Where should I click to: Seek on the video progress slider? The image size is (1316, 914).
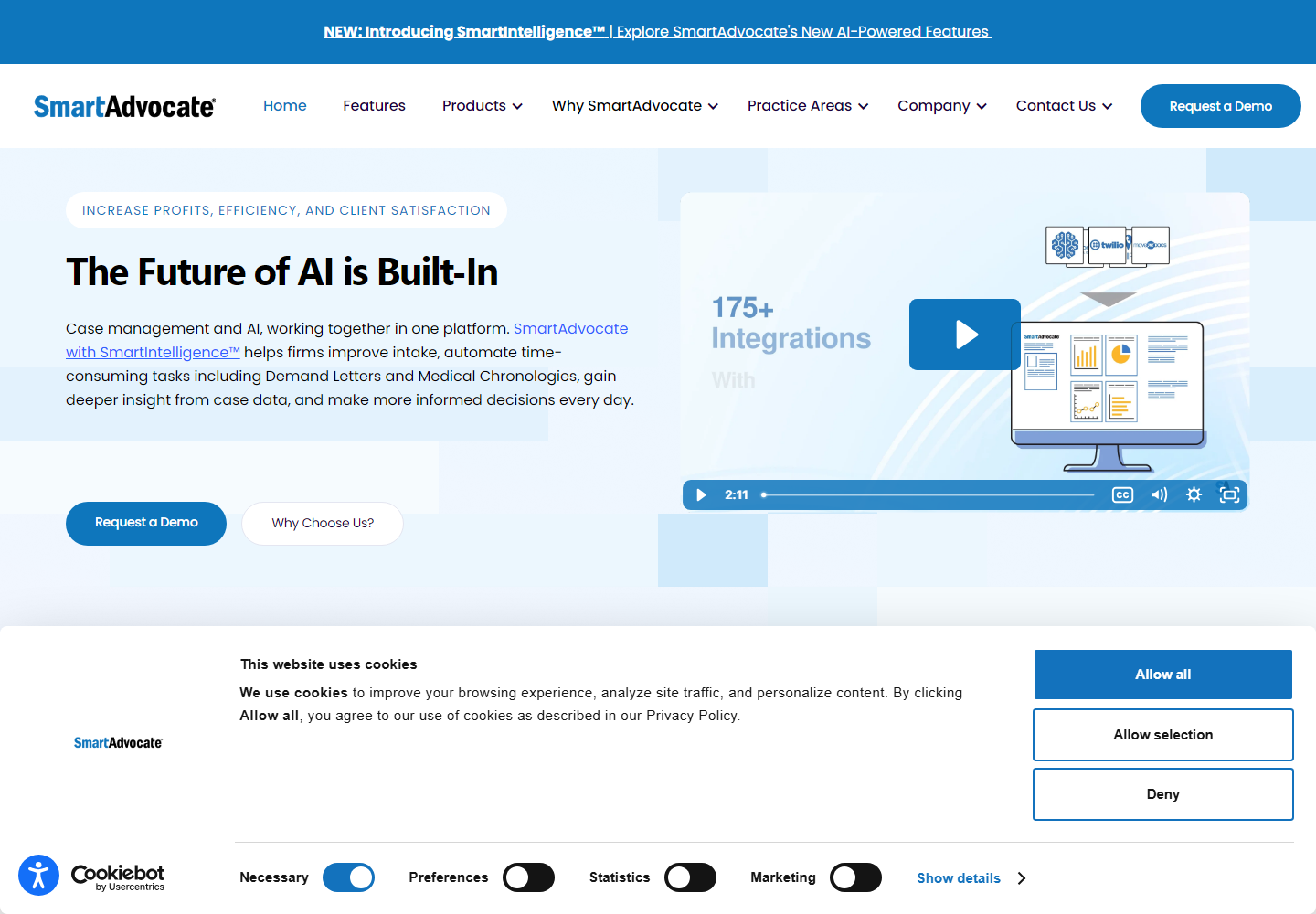tap(928, 494)
